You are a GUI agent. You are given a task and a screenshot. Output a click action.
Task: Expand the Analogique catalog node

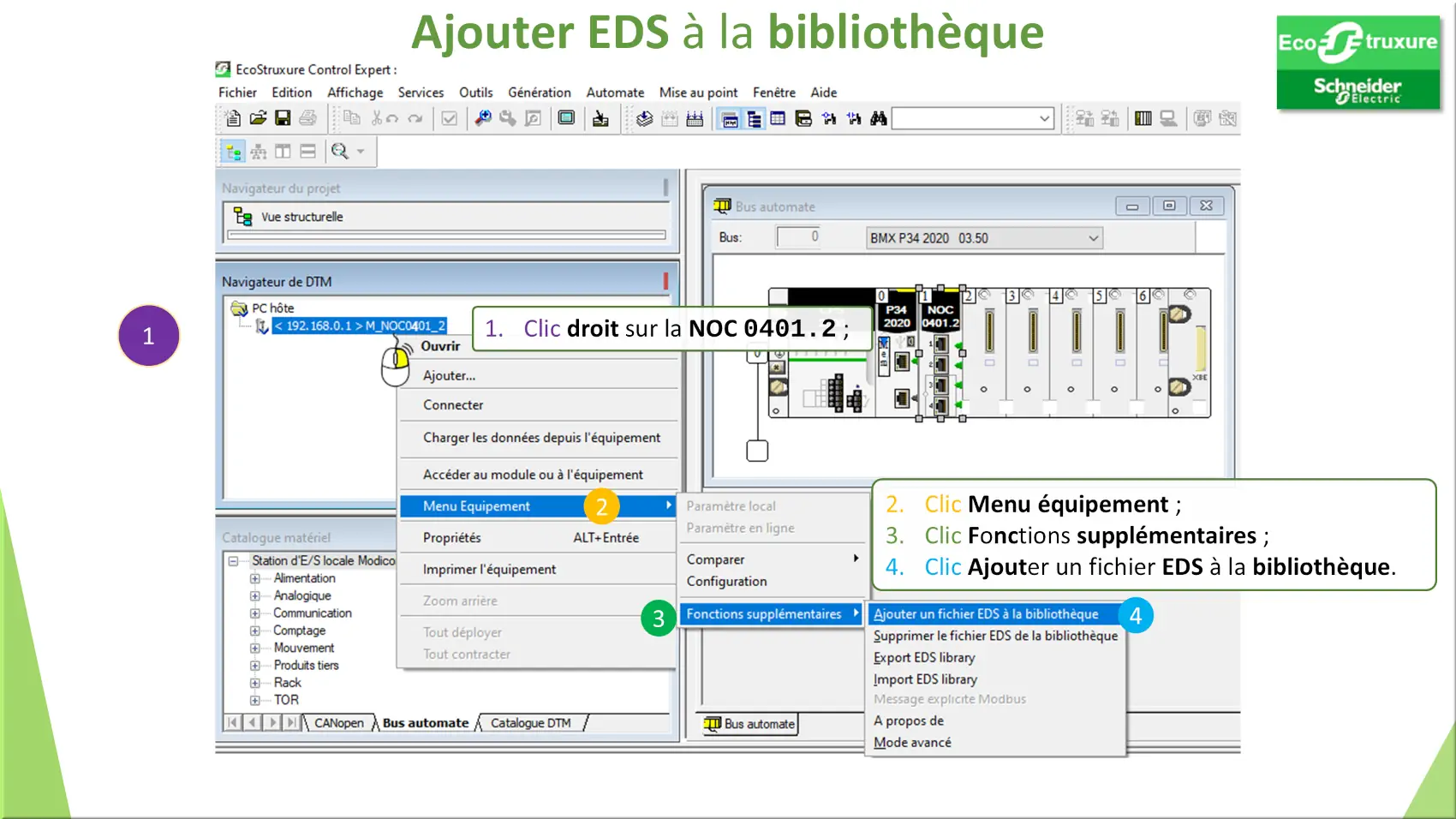[254, 595]
